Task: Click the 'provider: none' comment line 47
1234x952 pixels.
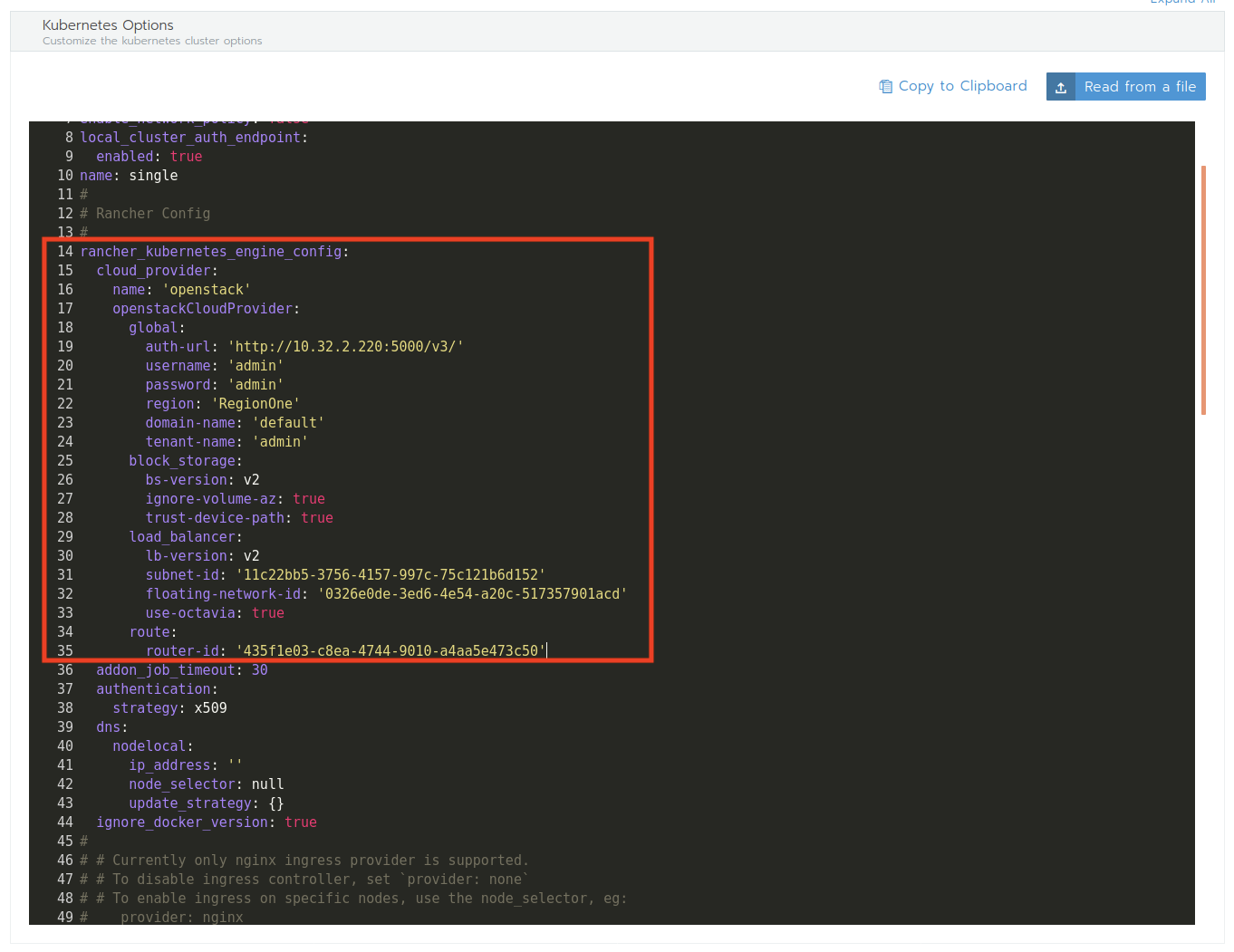Action: [304, 880]
